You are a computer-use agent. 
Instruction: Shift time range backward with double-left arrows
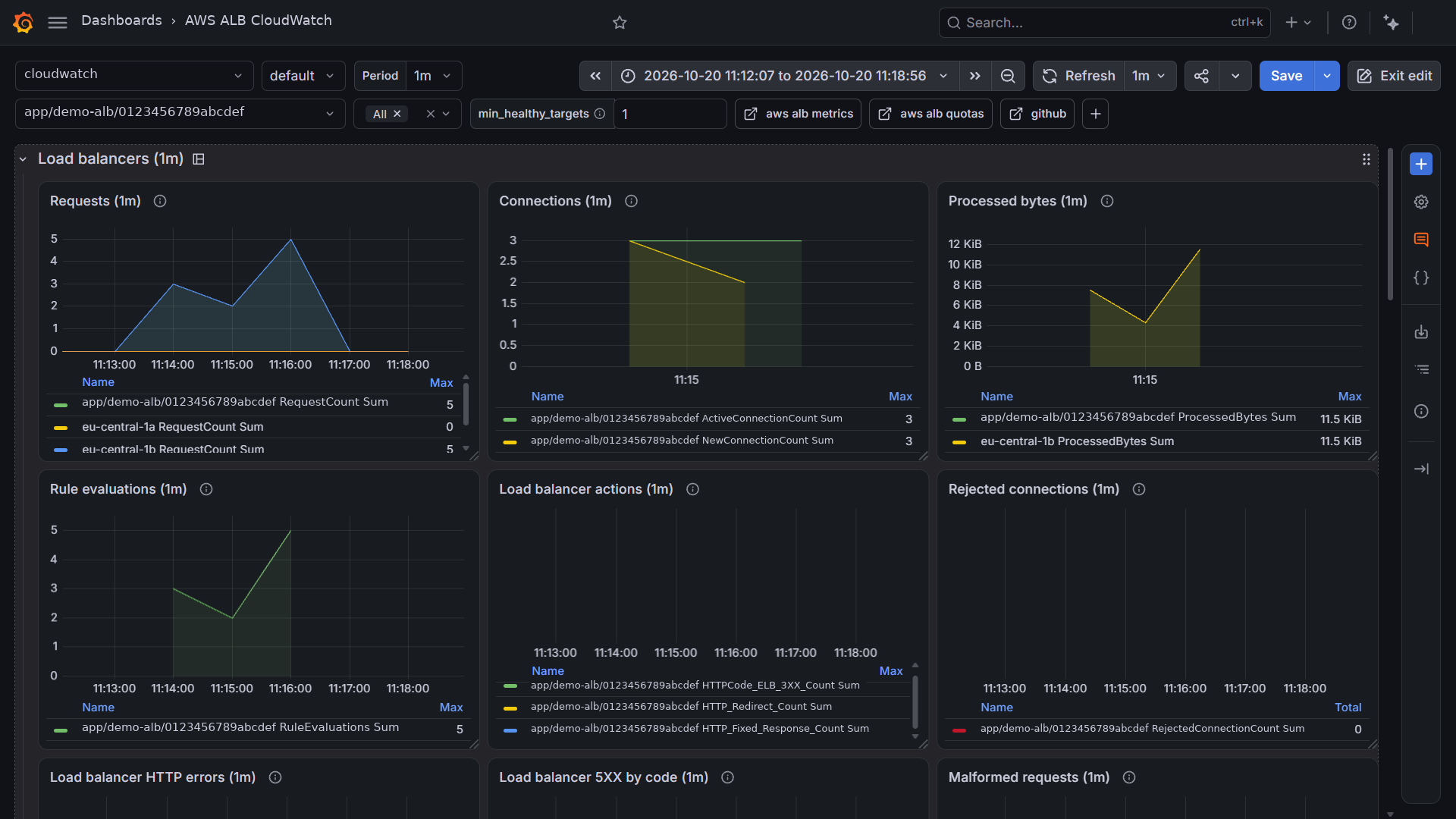click(x=595, y=76)
